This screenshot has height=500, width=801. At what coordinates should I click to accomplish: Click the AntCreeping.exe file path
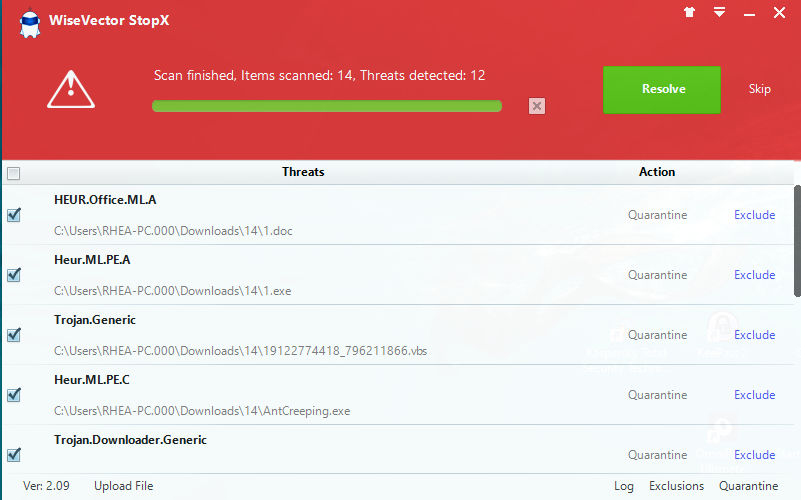(202, 411)
